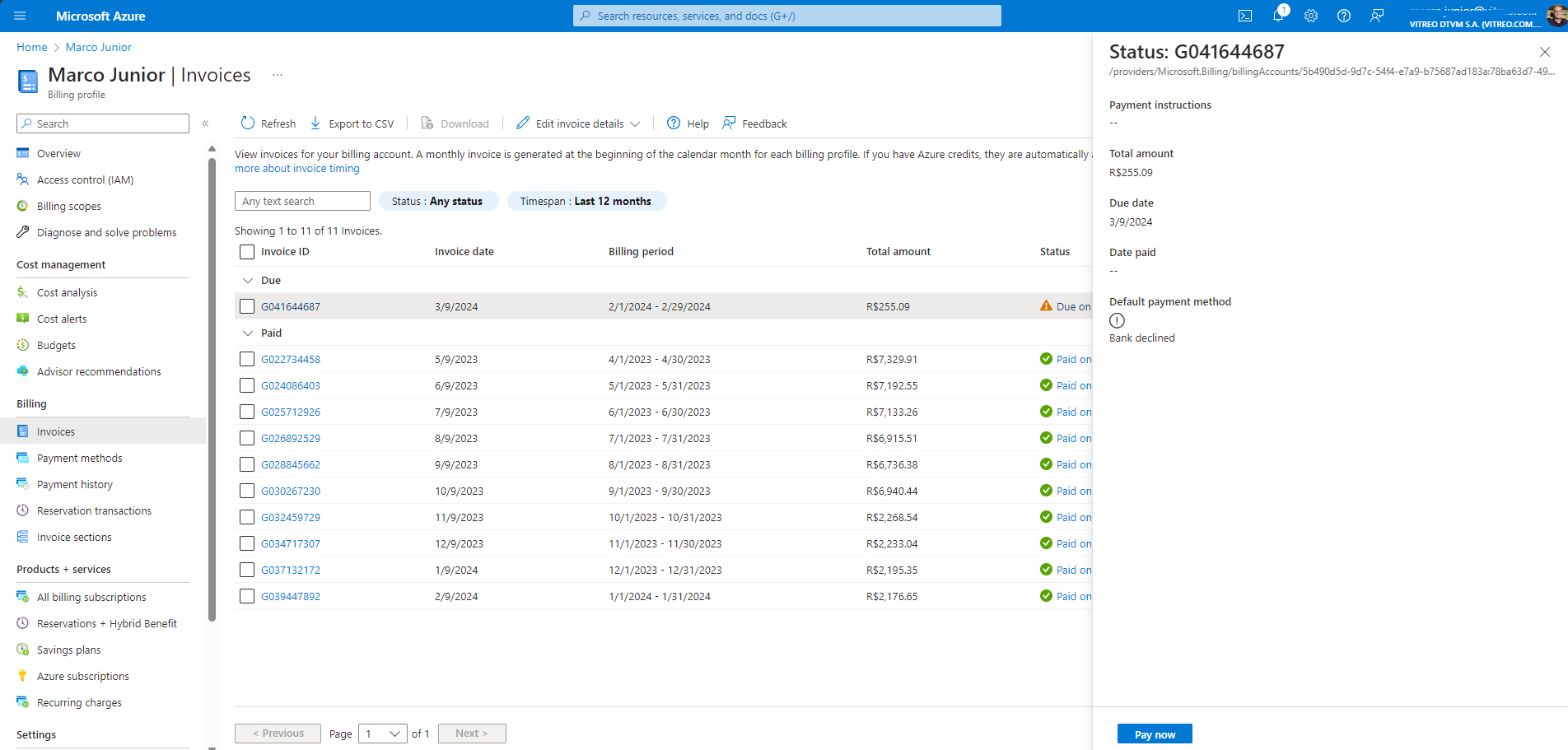Click the billing profile icon next to Marco Junior

tap(28, 82)
